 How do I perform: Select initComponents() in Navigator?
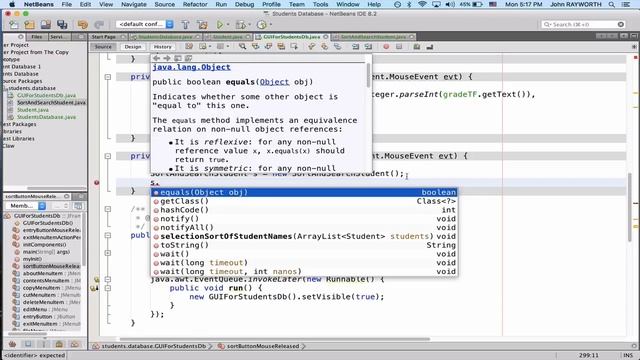[44, 244]
